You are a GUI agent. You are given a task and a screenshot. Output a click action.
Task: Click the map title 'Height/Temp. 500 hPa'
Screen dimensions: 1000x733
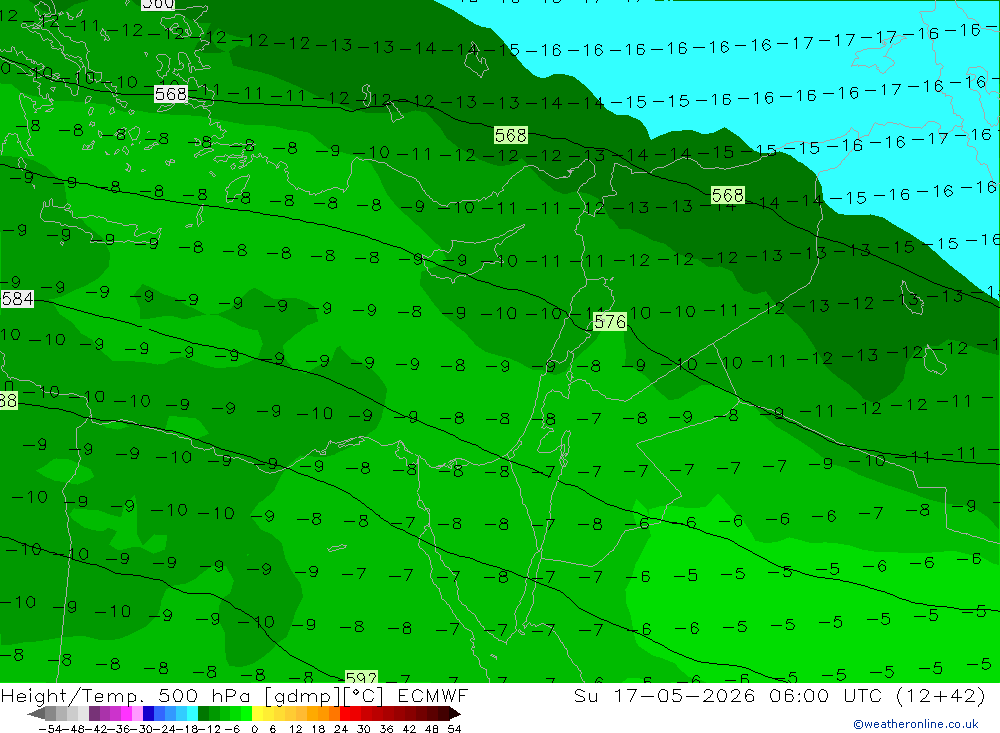(126, 696)
